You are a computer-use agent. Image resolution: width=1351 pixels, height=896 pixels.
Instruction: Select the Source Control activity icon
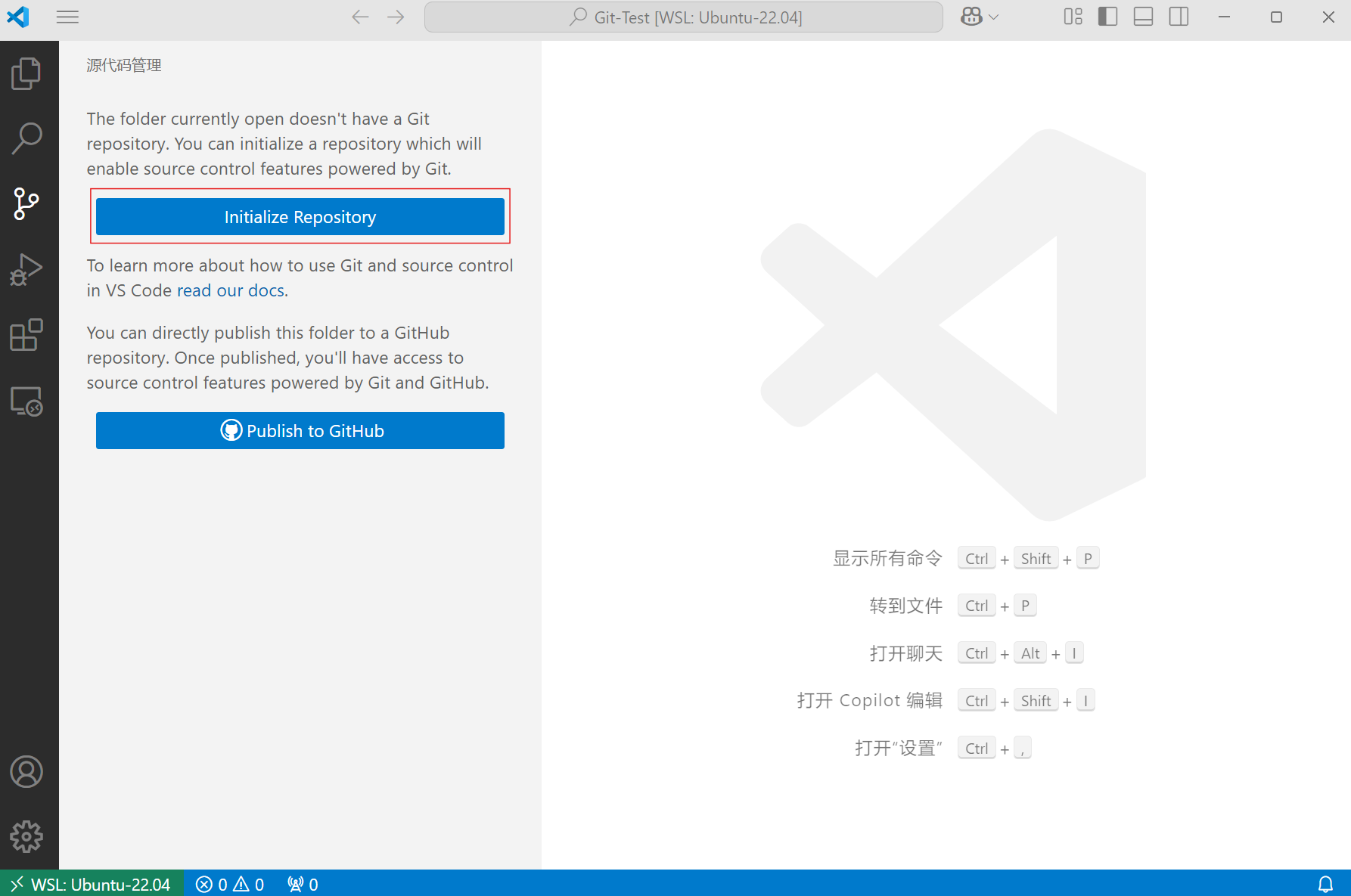(26, 204)
